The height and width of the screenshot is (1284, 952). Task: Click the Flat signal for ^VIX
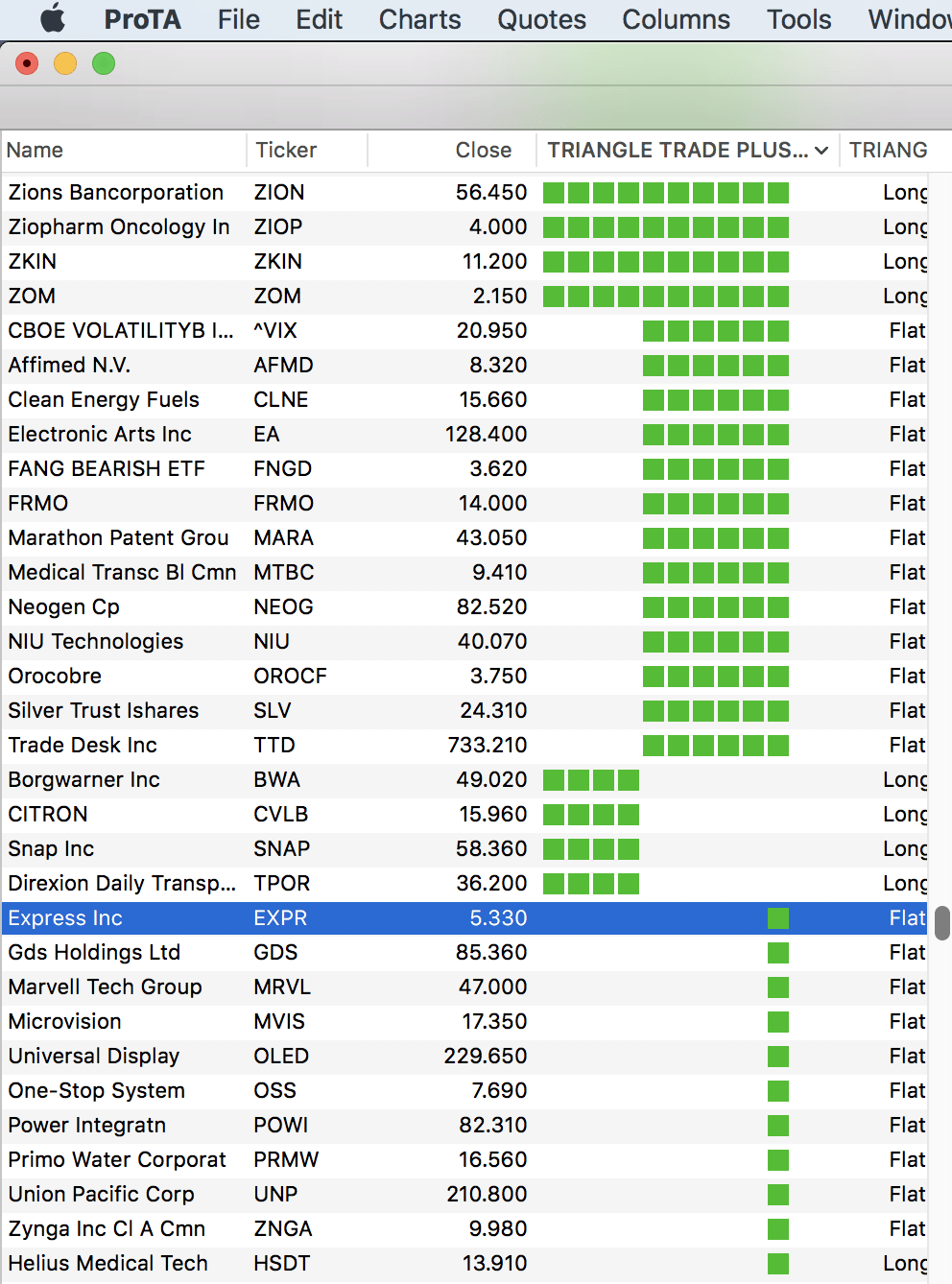pos(907,330)
